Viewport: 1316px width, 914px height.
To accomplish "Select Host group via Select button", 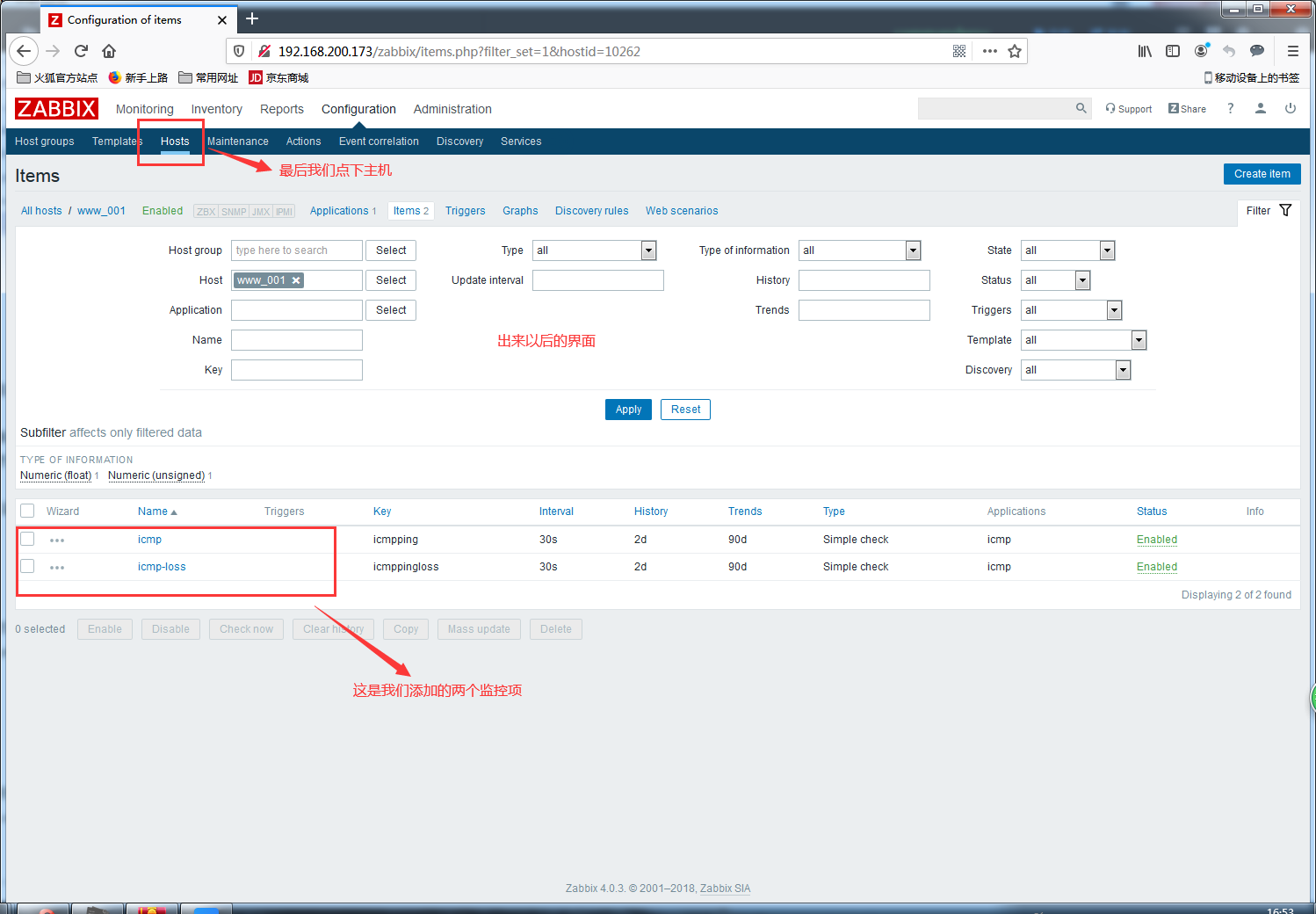I will pyautogui.click(x=391, y=250).
